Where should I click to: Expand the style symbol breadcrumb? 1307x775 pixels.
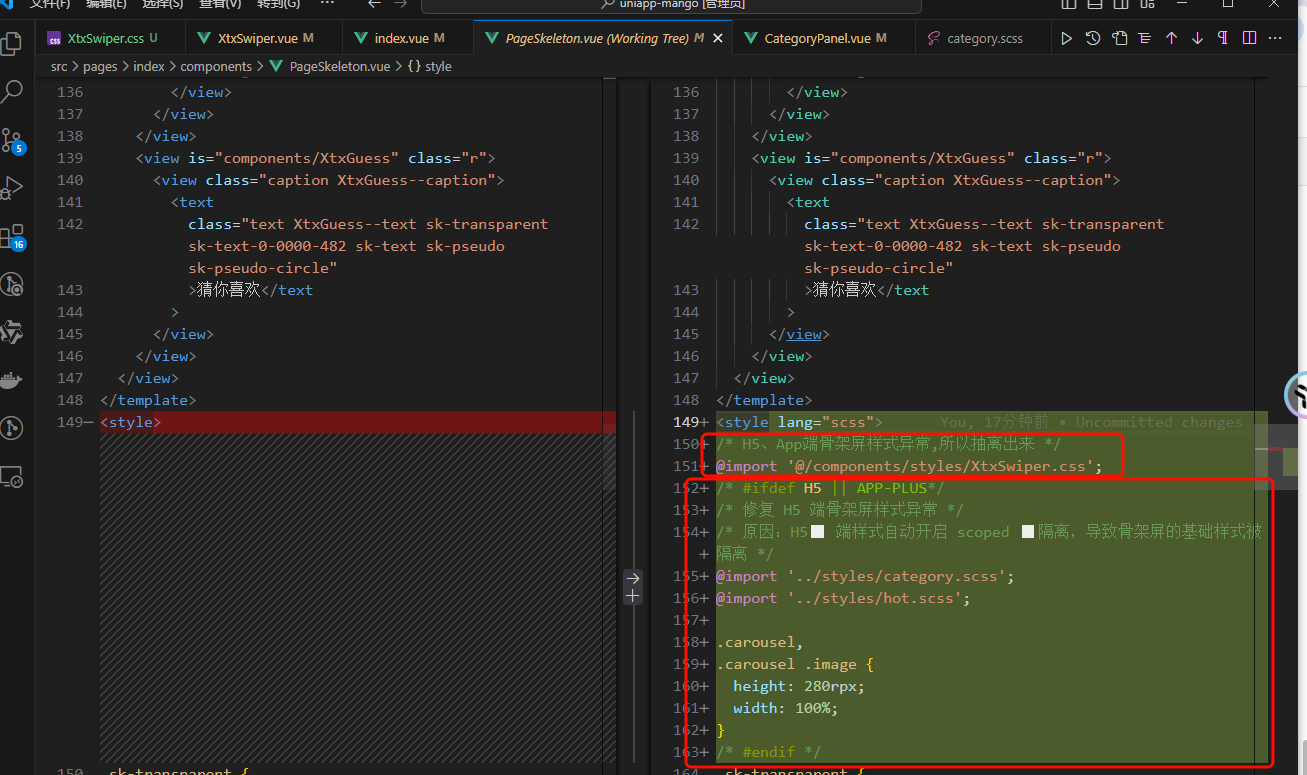[430, 66]
